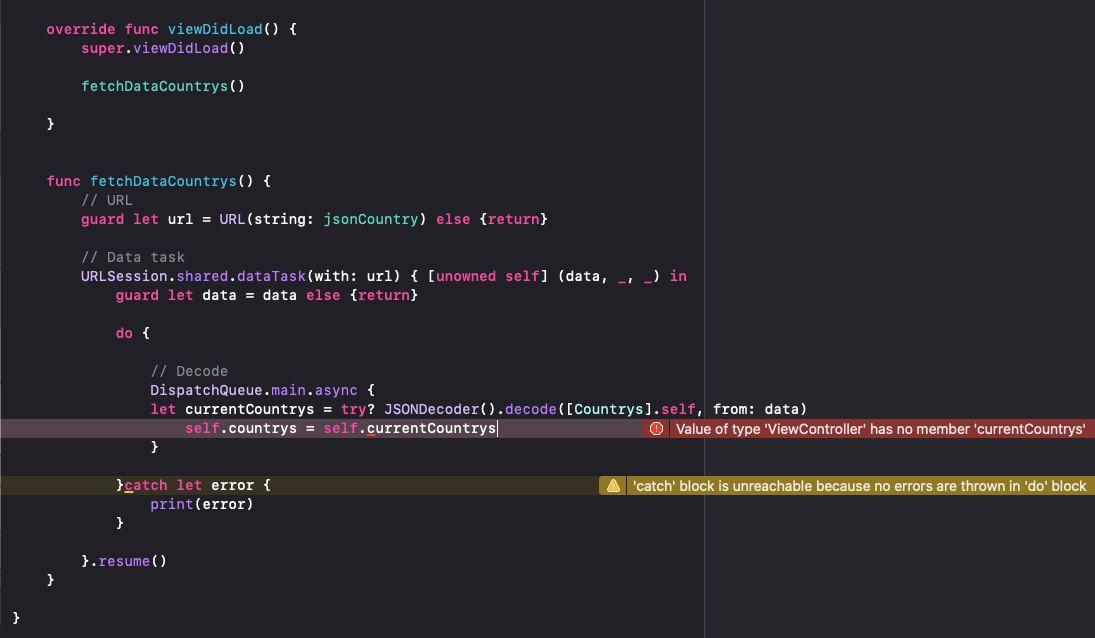Open warning message about unreachable 'catch' block

click(x=859, y=486)
